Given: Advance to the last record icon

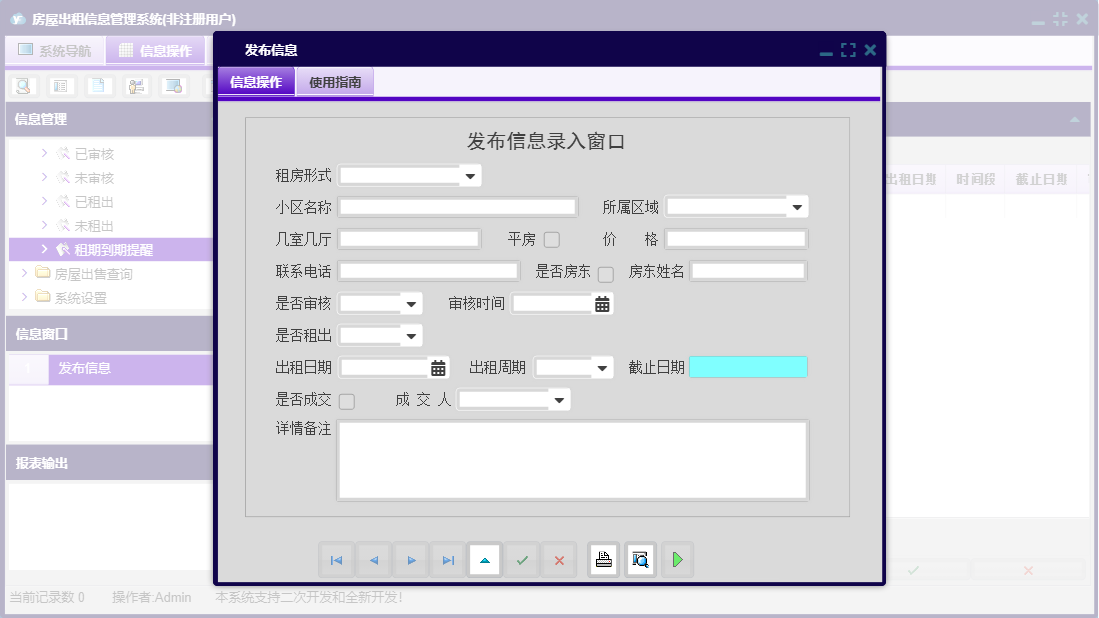Looking at the screenshot, I should (x=448, y=560).
